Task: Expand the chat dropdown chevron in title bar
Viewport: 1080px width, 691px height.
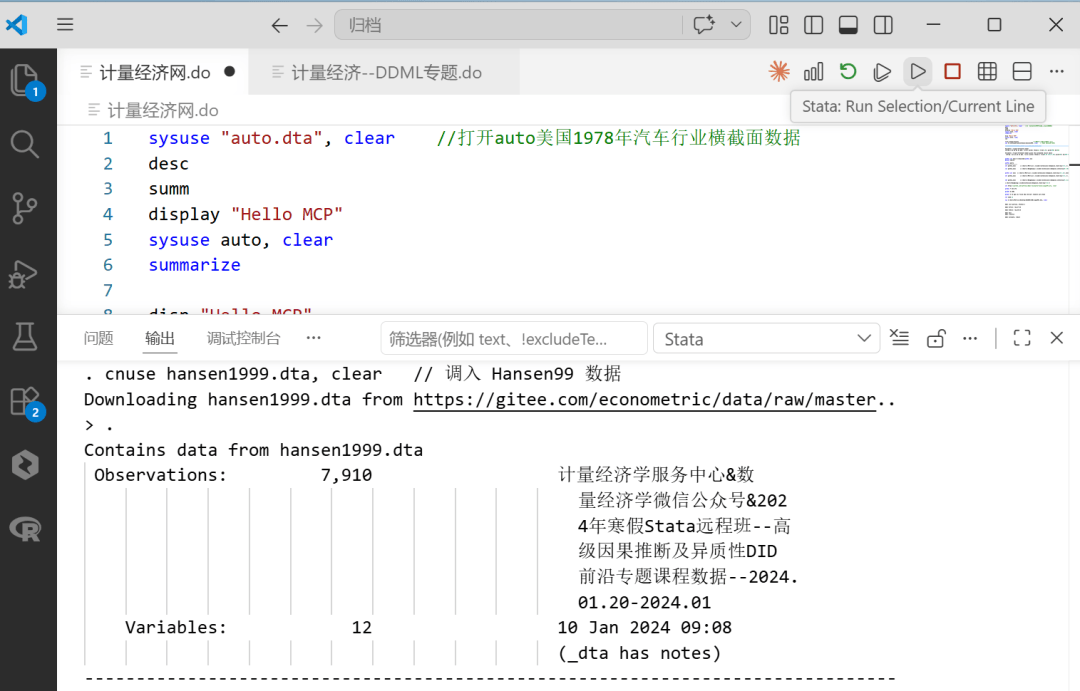Action: (x=736, y=25)
